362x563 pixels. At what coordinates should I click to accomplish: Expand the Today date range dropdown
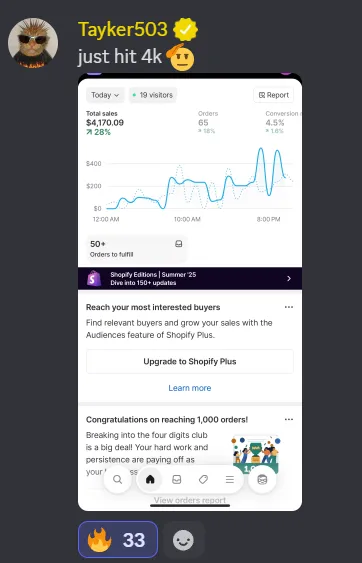pos(105,95)
